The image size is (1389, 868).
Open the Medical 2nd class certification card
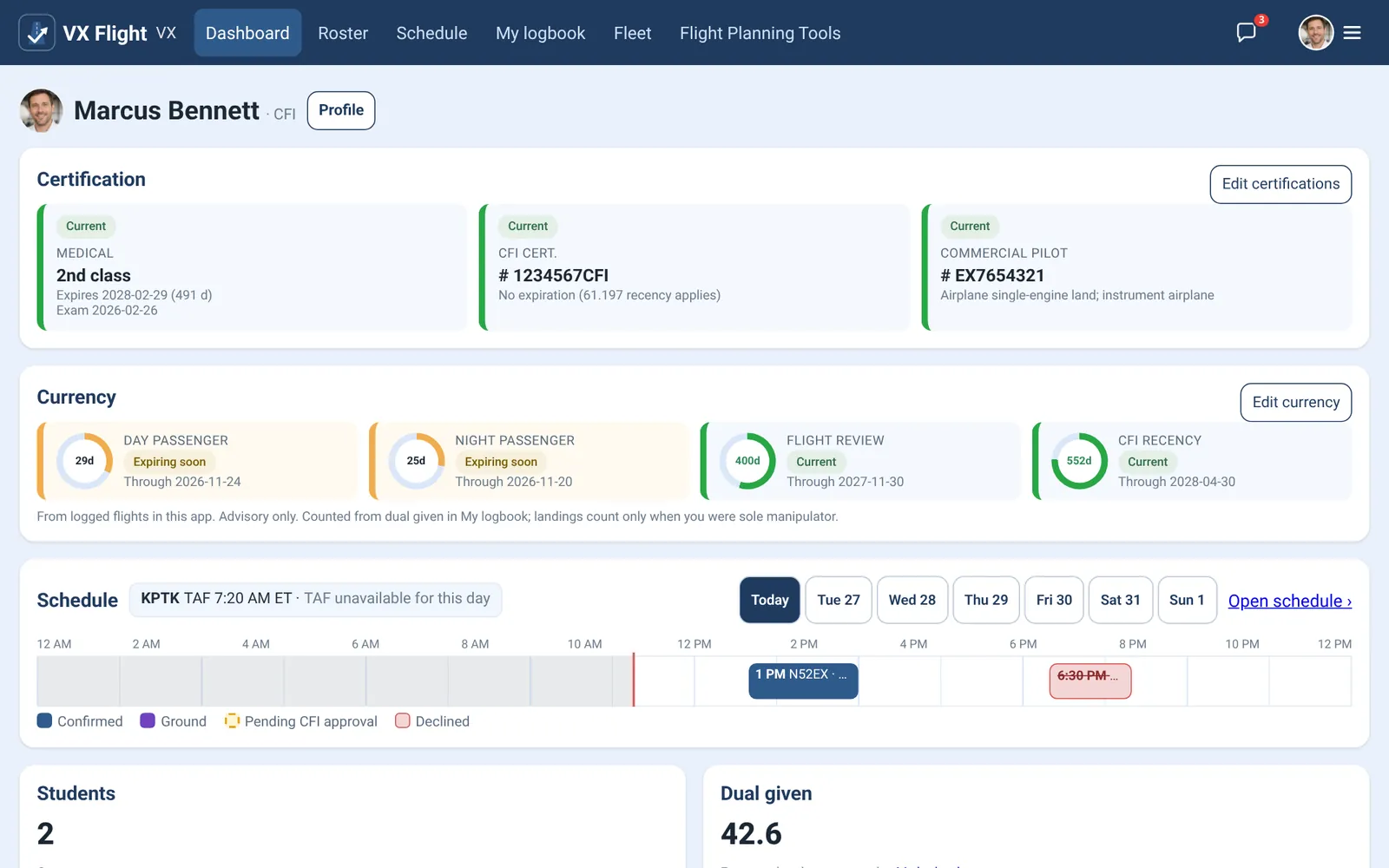(x=252, y=267)
